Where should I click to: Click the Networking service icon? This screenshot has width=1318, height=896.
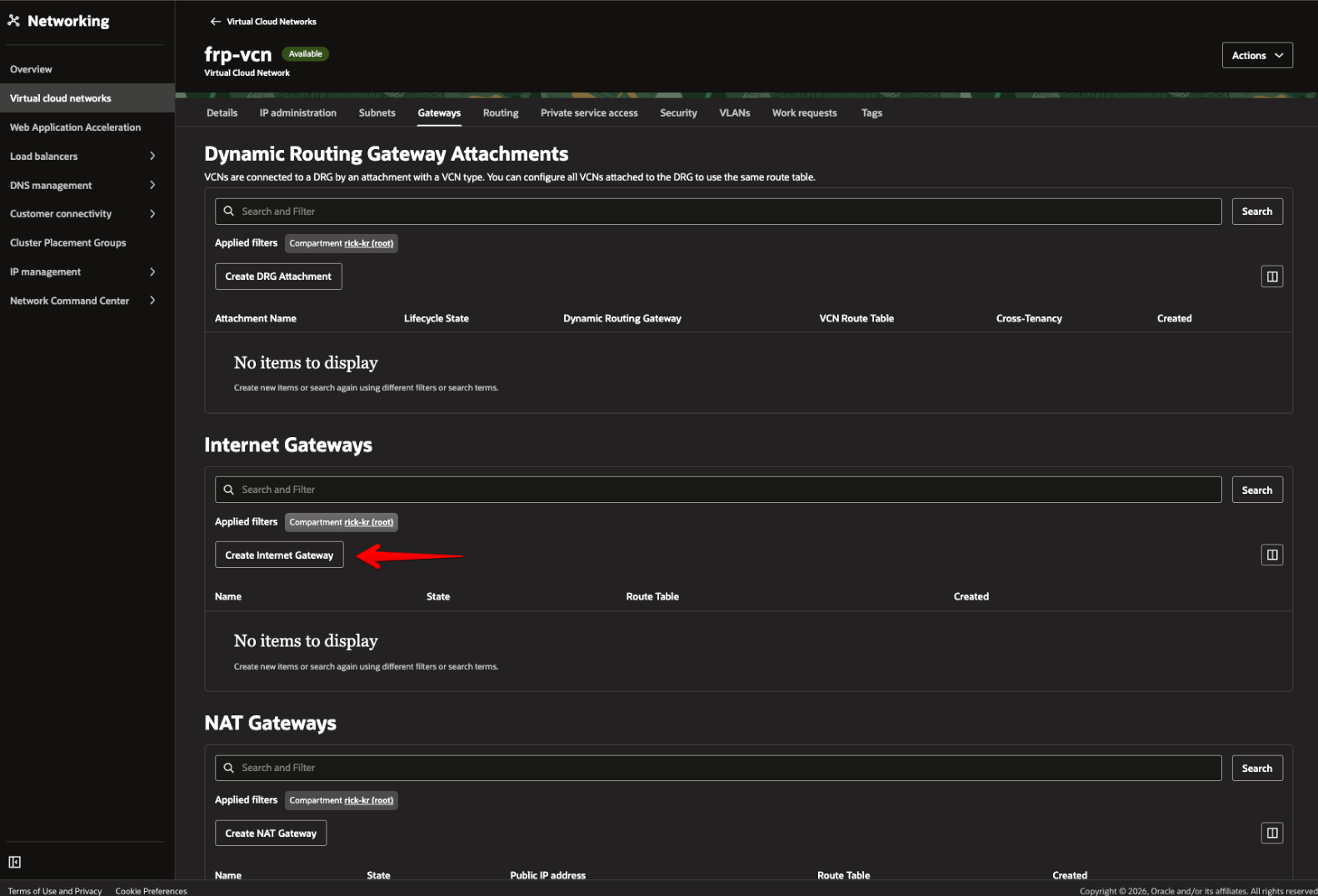point(13,21)
